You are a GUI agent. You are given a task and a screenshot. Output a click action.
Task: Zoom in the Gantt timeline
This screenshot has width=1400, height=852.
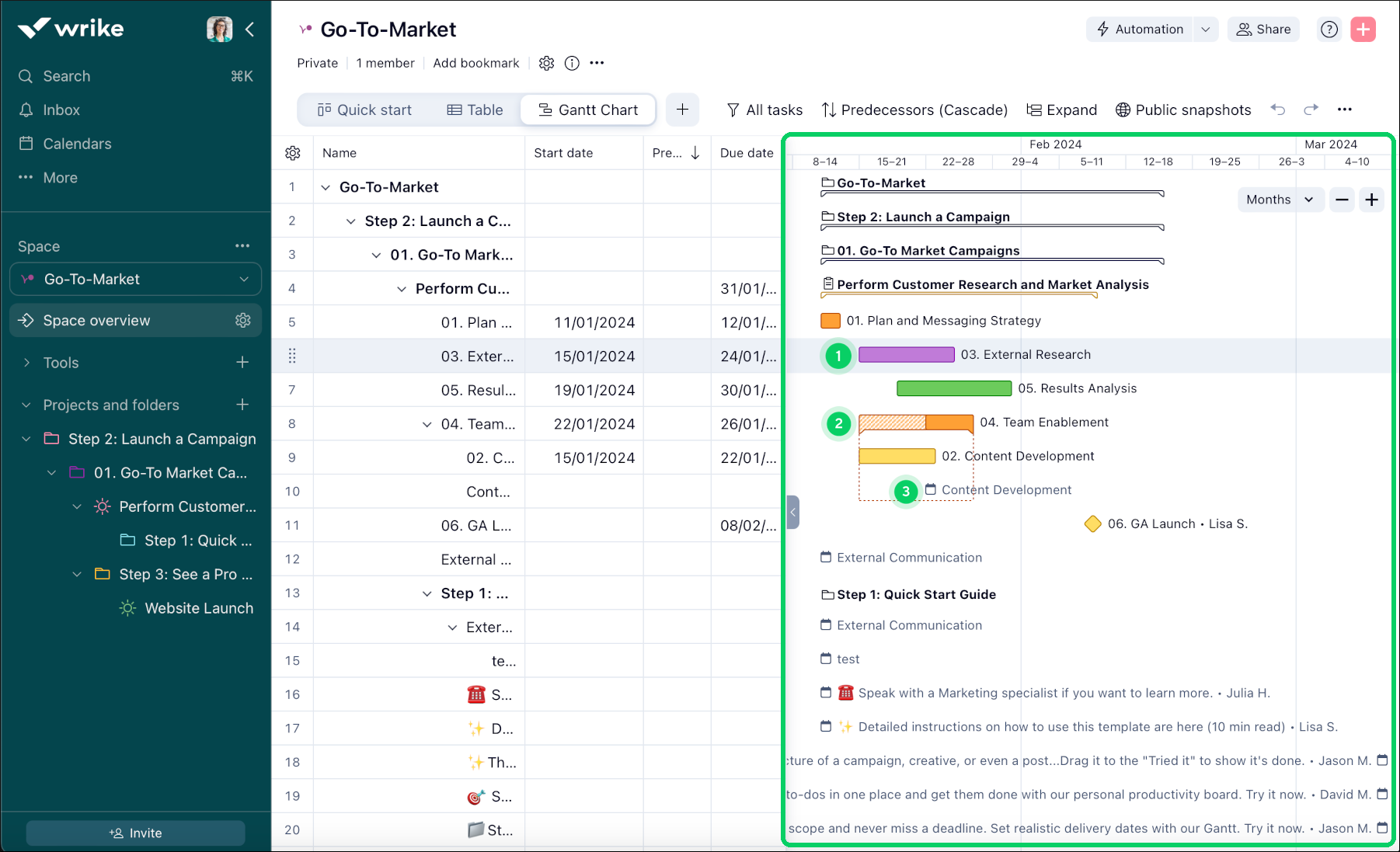(x=1372, y=200)
